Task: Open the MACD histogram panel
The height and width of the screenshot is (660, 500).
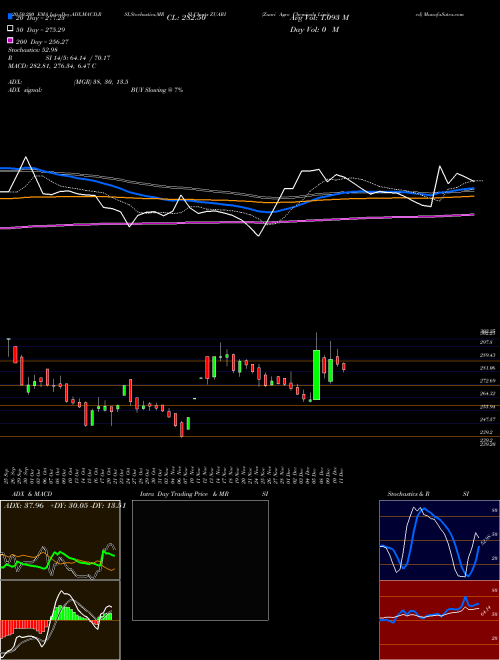Action: coord(60,620)
